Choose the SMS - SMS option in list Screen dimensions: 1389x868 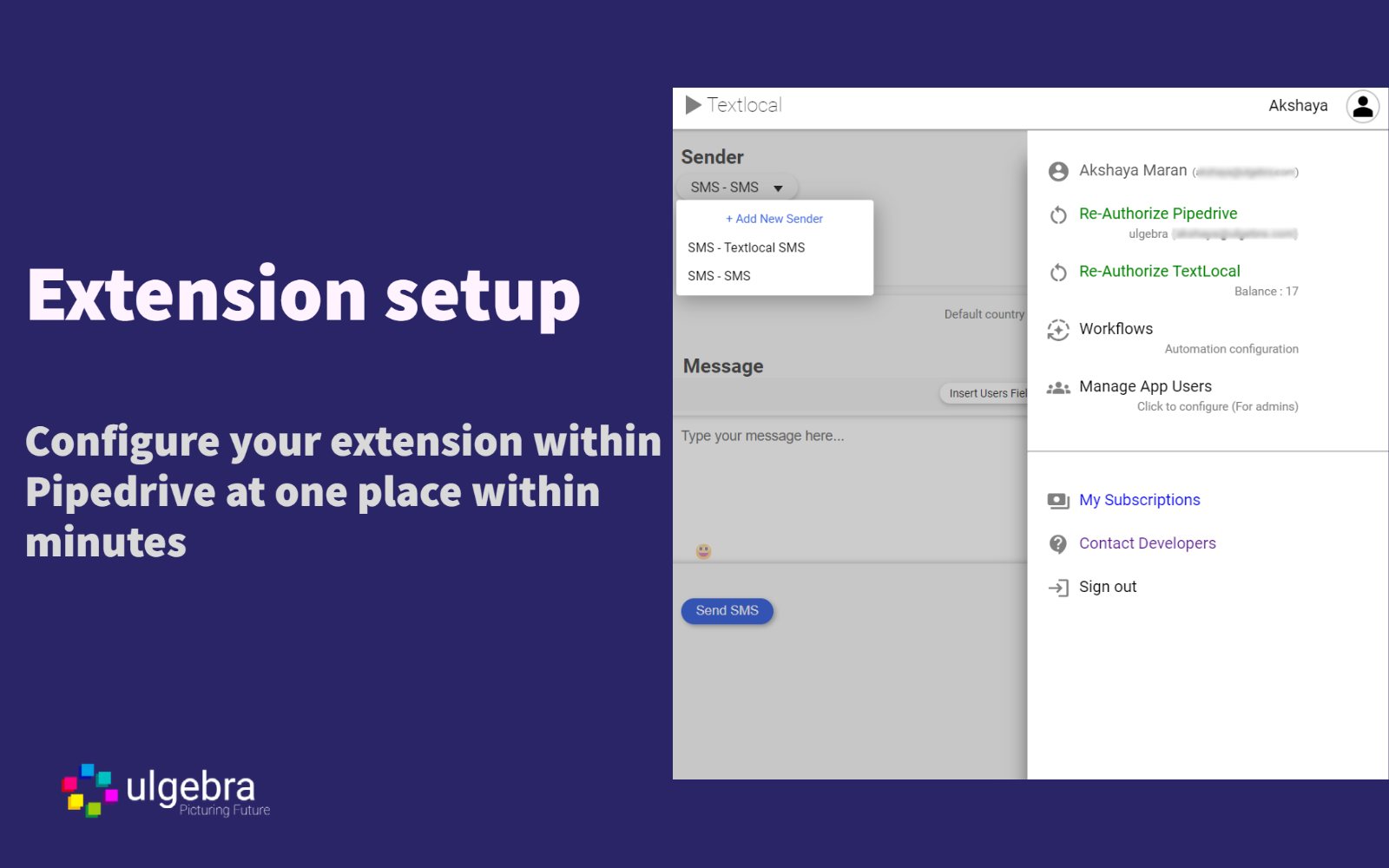click(x=774, y=276)
